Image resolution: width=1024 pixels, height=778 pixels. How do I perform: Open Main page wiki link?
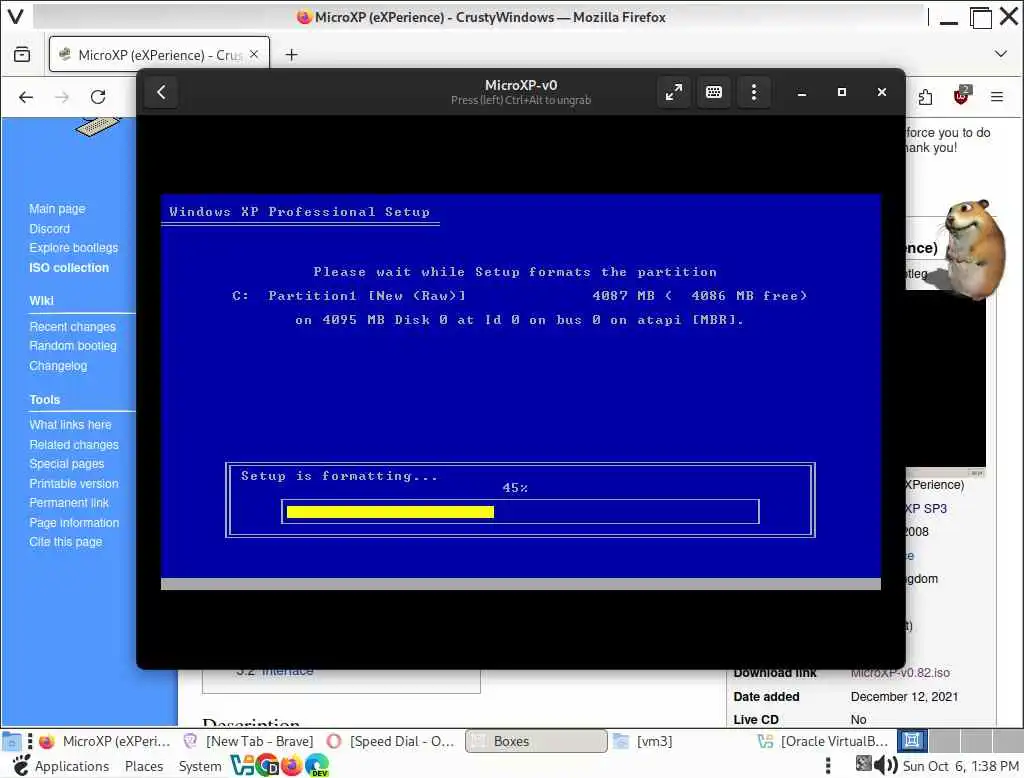click(57, 208)
